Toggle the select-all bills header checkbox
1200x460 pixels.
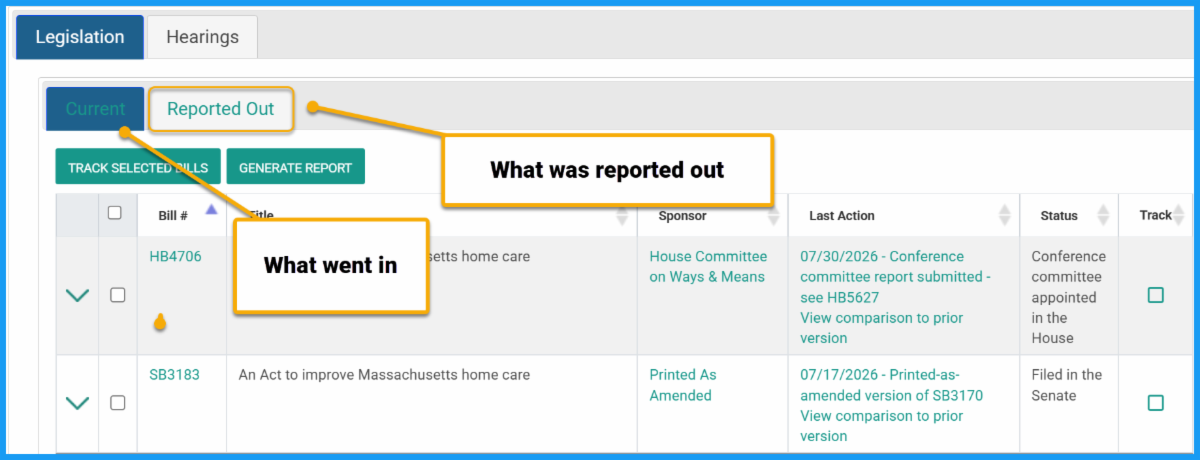[x=115, y=212]
